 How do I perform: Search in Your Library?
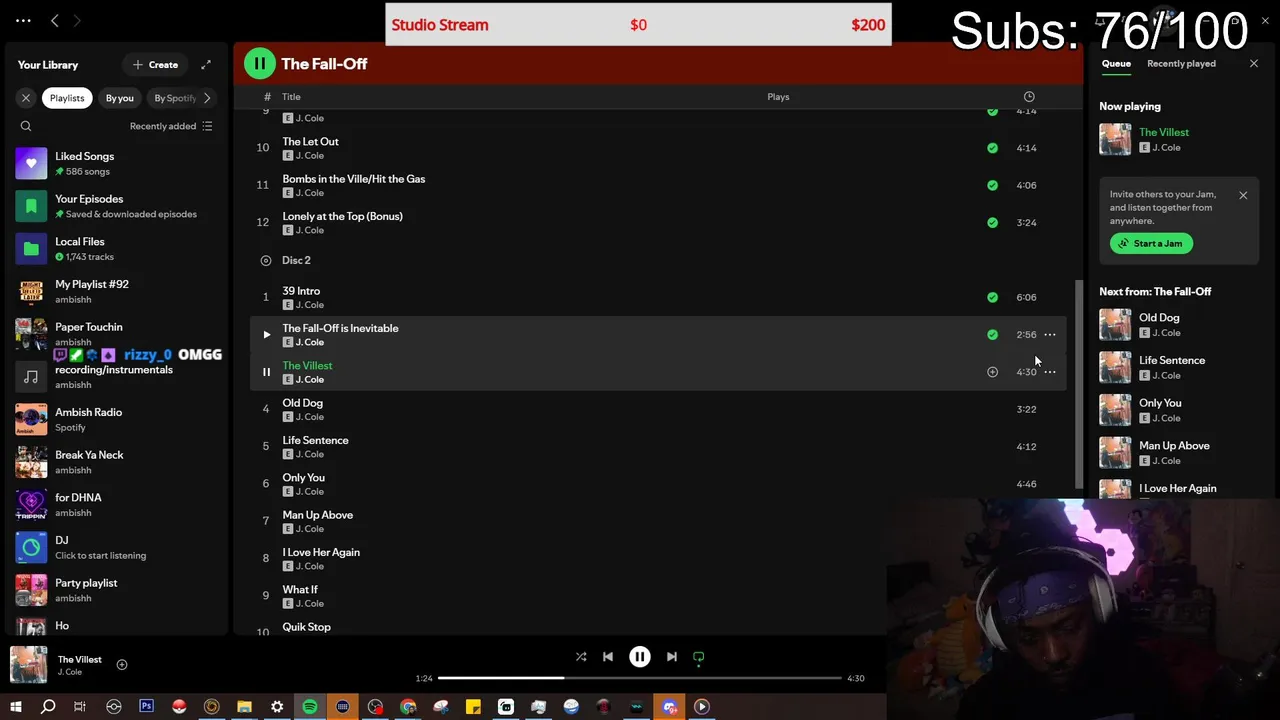point(26,126)
